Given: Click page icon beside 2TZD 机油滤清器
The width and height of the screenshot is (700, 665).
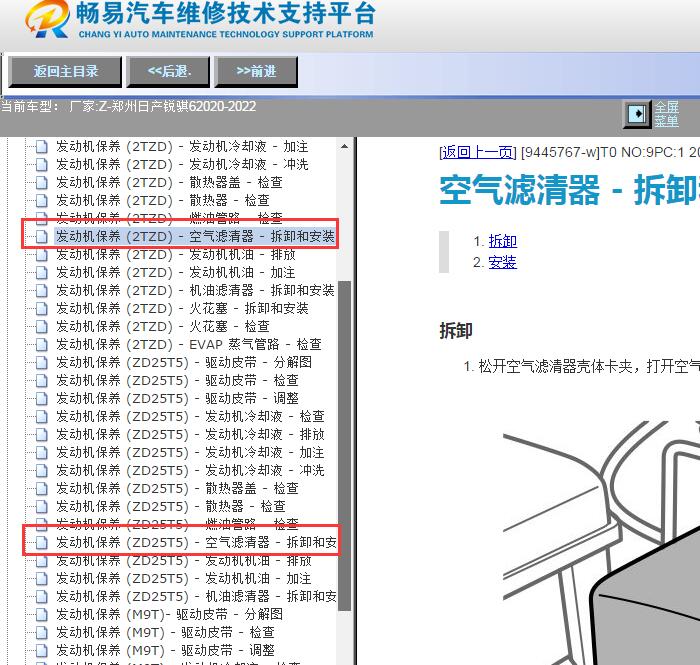Looking at the screenshot, I should [x=42, y=290].
